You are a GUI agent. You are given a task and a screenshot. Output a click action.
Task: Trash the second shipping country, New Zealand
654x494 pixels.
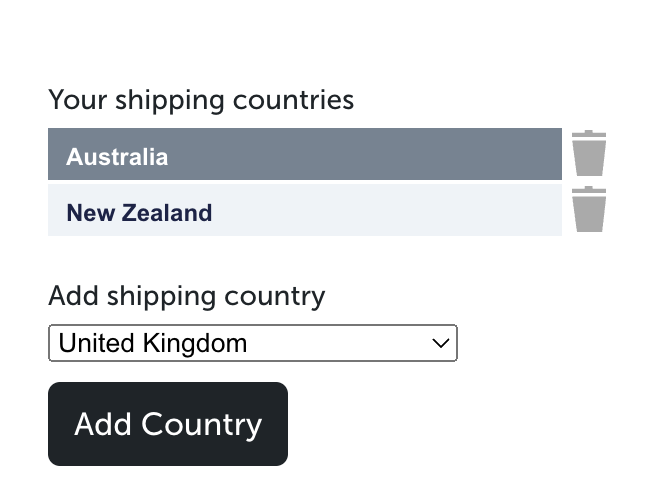pyautogui.click(x=589, y=209)
